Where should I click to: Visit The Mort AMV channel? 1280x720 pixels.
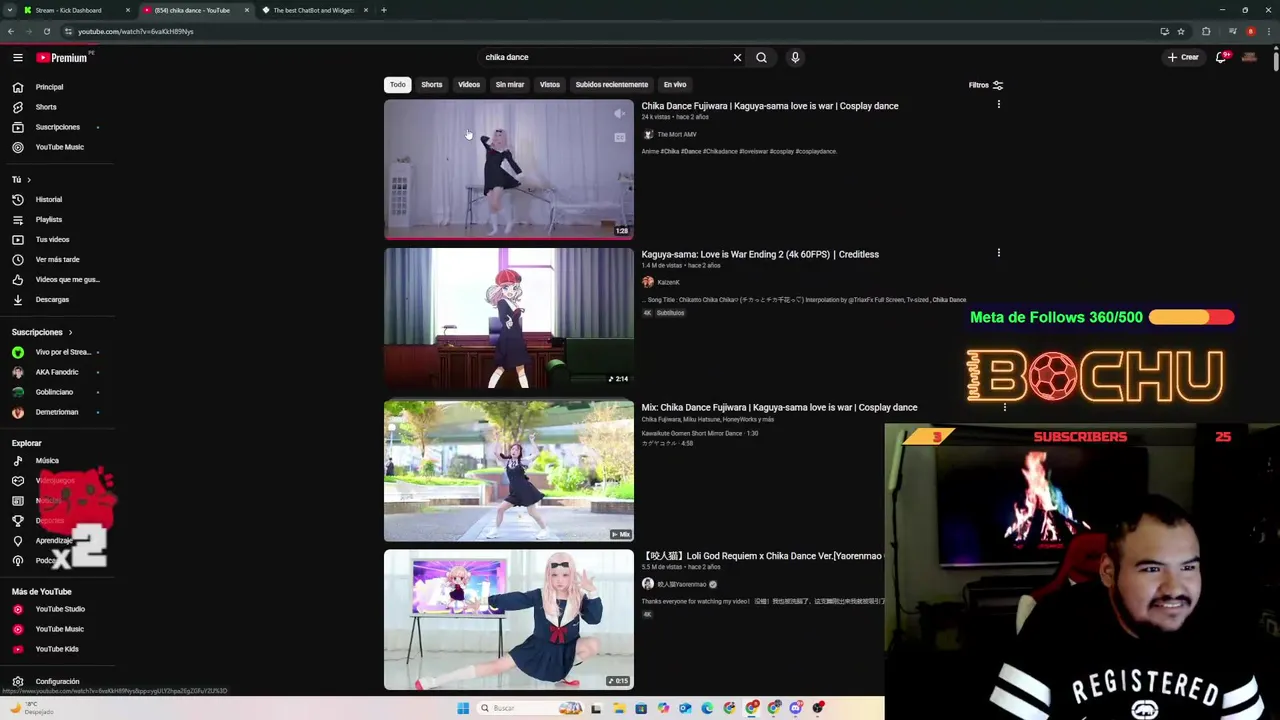click(677, 134)
